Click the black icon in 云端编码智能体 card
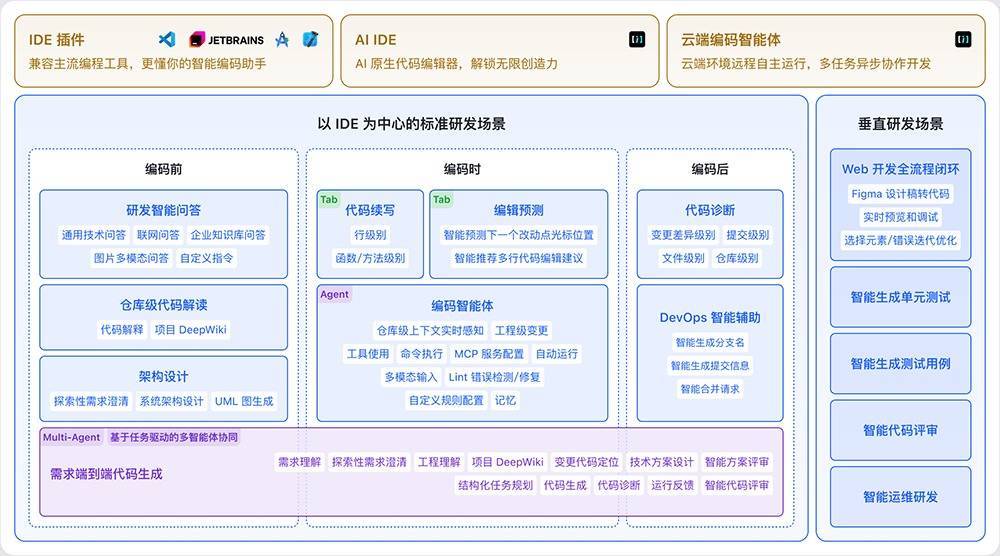This screenshot has width=1000, height=556. click(x=962, y=40)
